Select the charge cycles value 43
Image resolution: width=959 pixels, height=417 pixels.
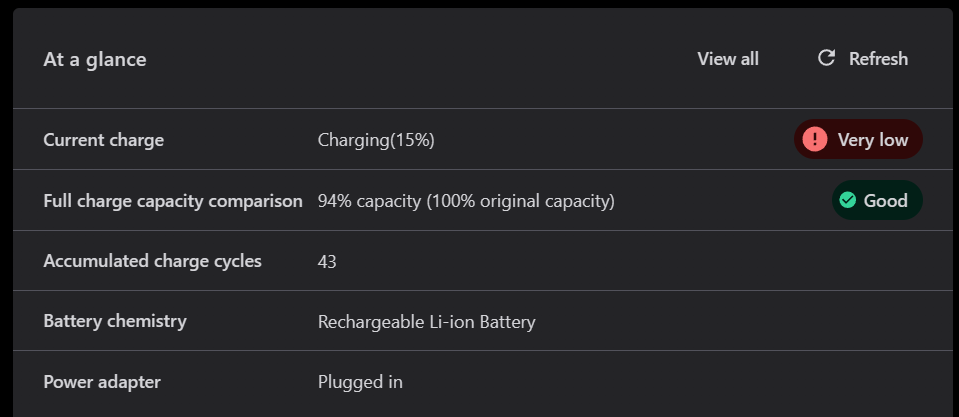[x=327, y=262]
